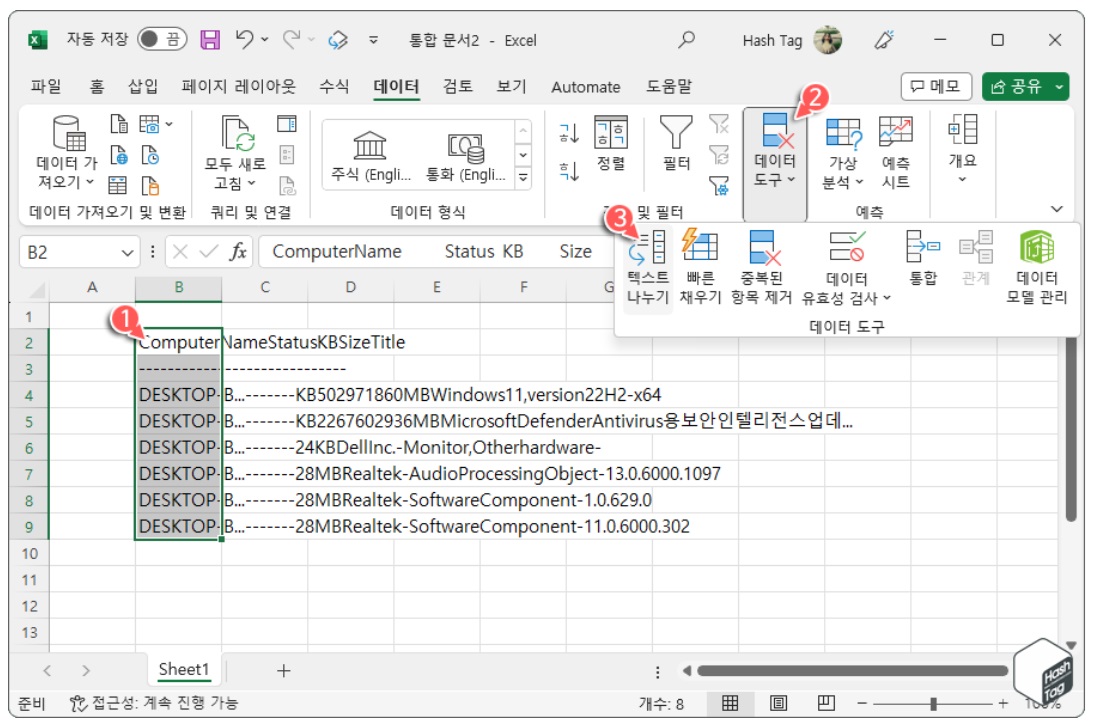Open the search magnifier in title bar

point(687,40)
